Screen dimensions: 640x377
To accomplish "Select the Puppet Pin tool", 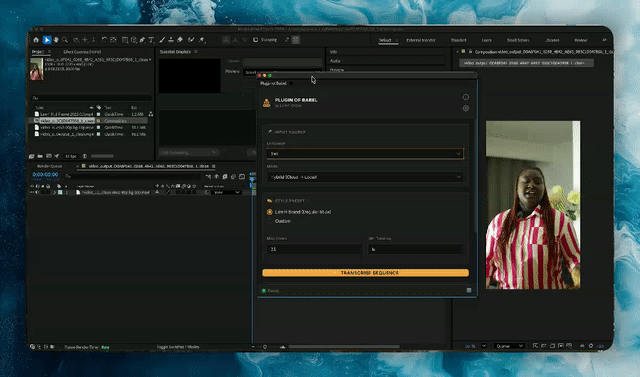I will [202, 40].
